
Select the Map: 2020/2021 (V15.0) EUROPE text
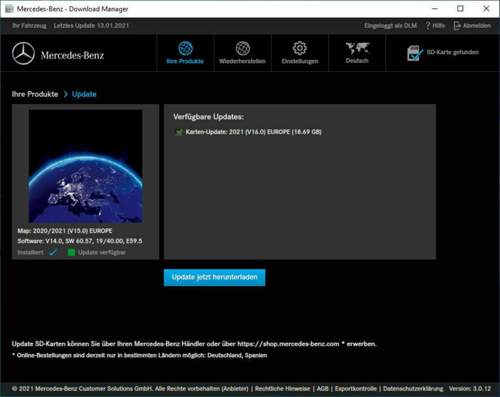pos(65,231)
